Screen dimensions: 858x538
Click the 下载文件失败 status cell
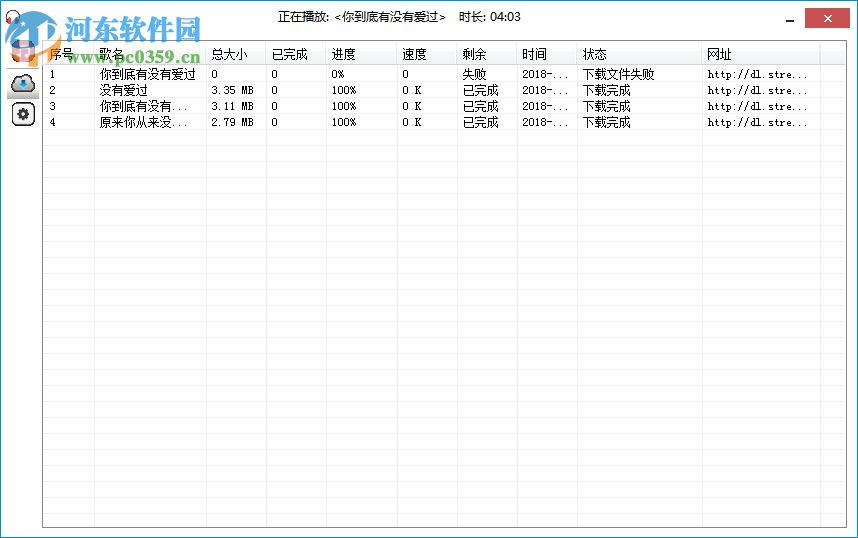click(618, 74)
